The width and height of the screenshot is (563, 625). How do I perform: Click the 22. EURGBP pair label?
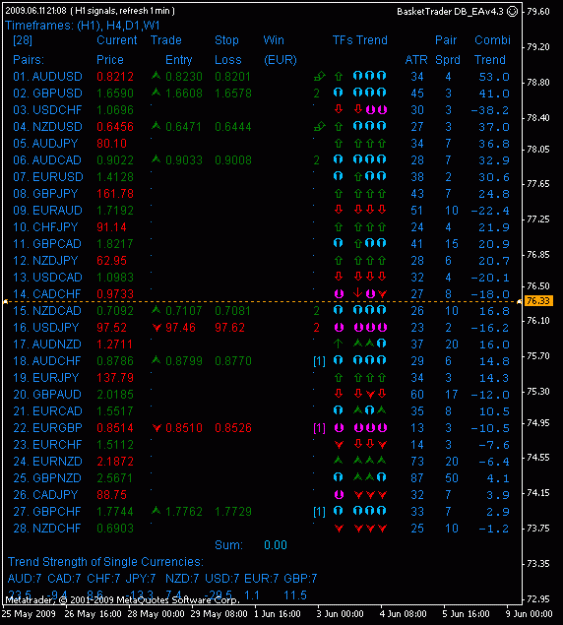point(47,428)
